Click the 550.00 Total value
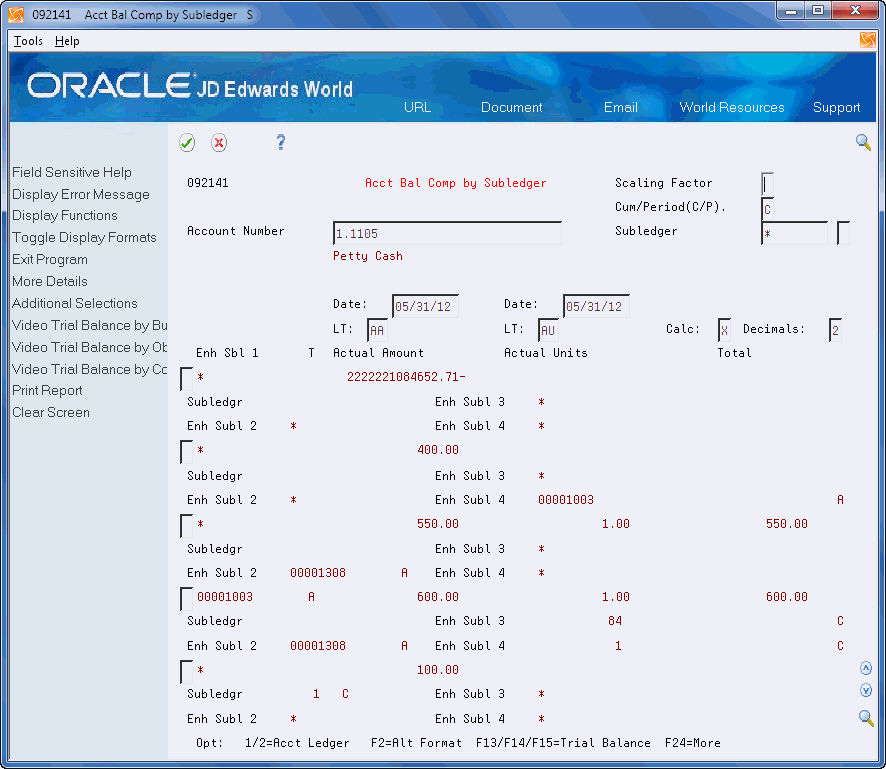 tap(787, 524)
